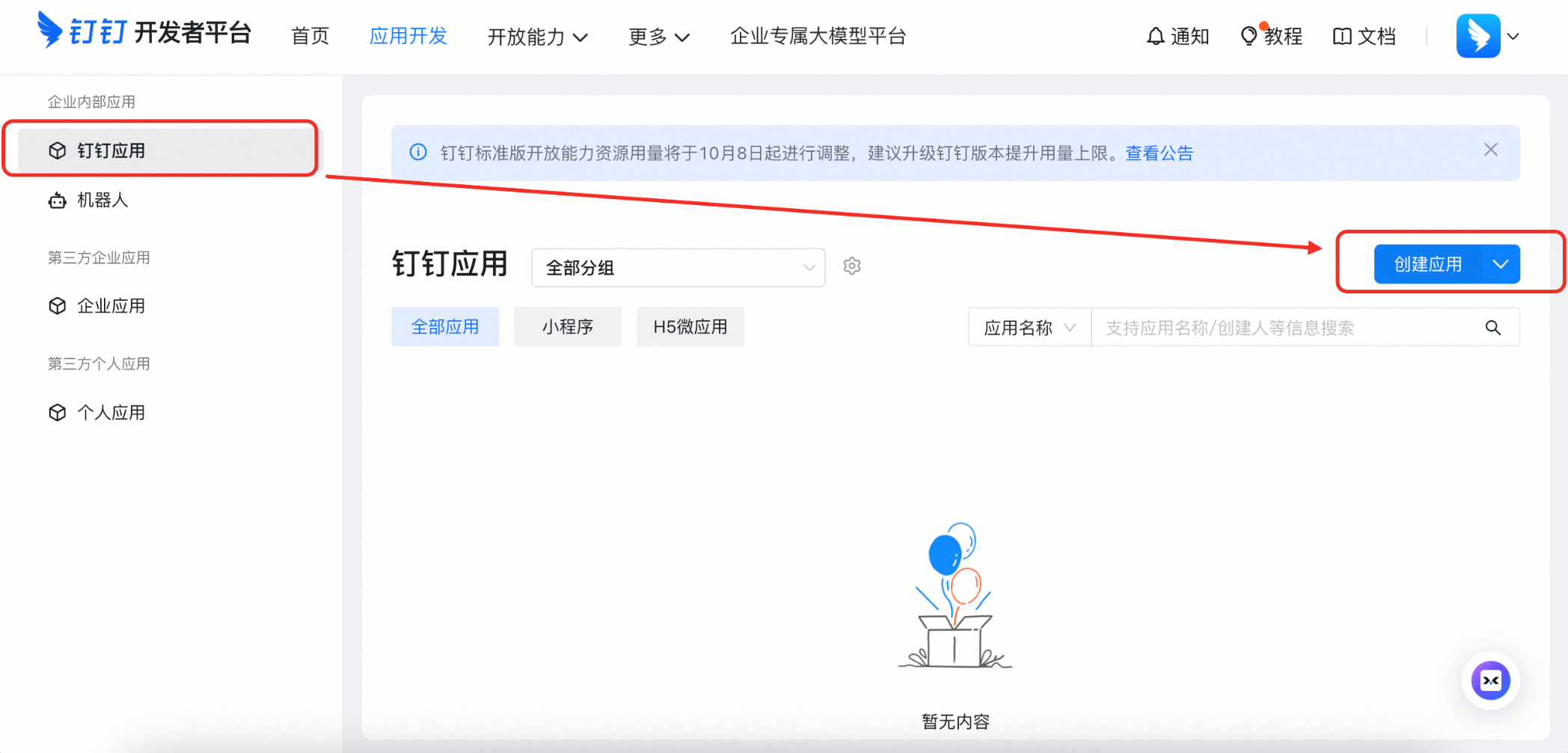Click the 暂无内容 empty state text
The width and height of the screenshot is (1568, 753).
(955, 721)
